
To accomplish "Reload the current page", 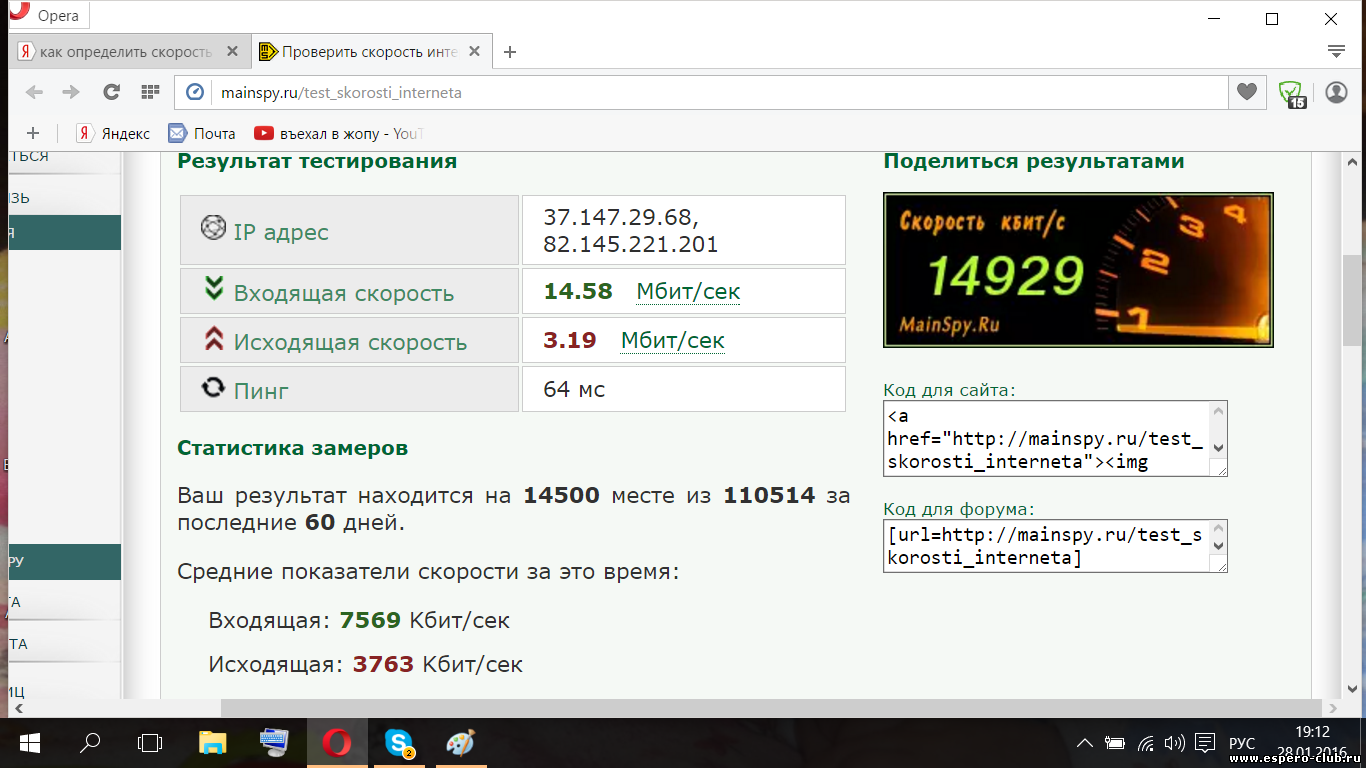I will (x=112, y=92).
